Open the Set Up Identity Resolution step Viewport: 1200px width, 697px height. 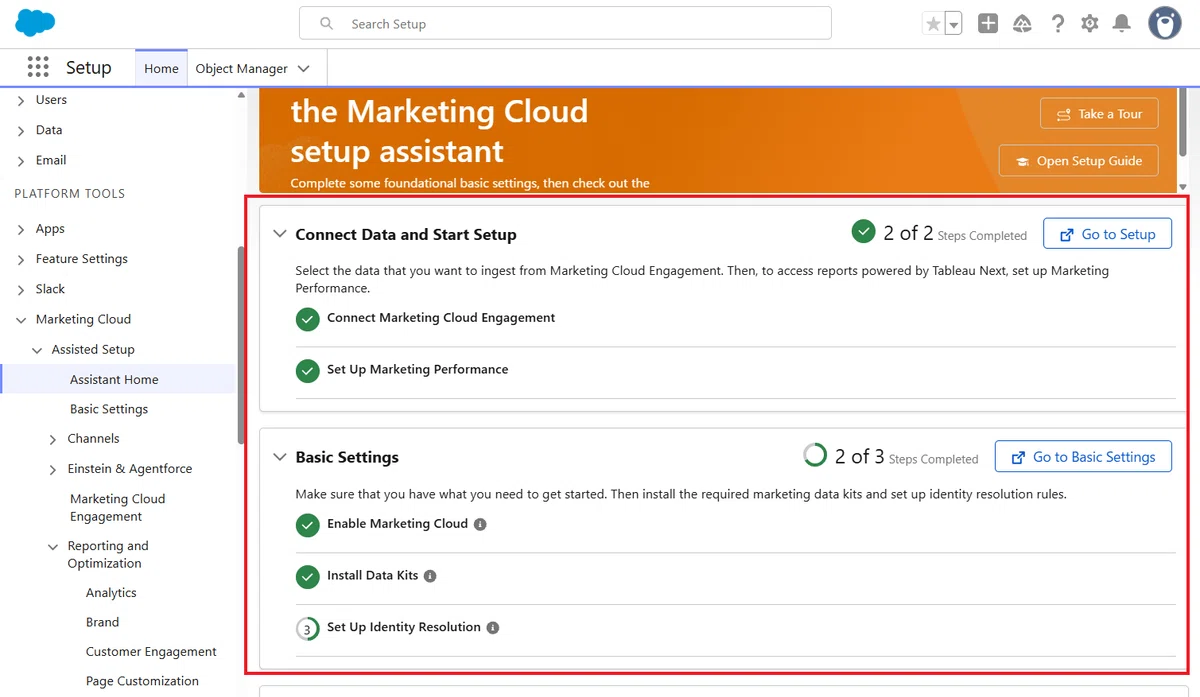pos(404,628)
